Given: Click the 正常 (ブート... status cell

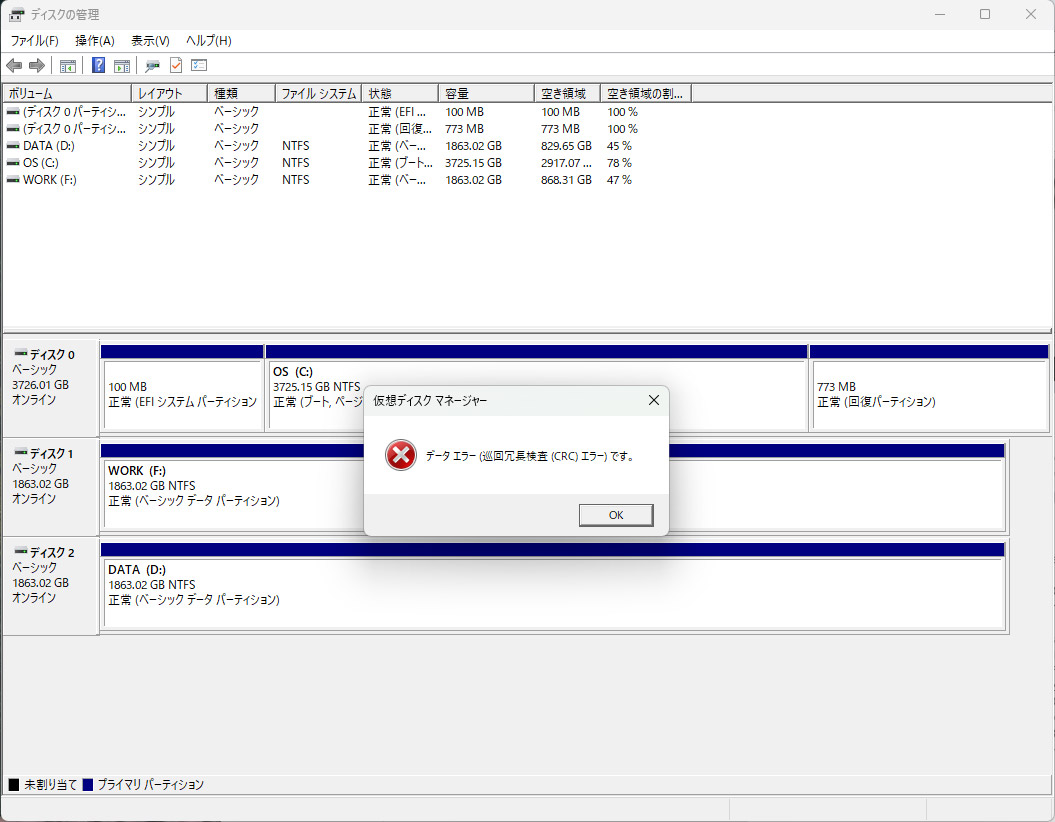Looking at the screenshot, I should pos(400,163).
